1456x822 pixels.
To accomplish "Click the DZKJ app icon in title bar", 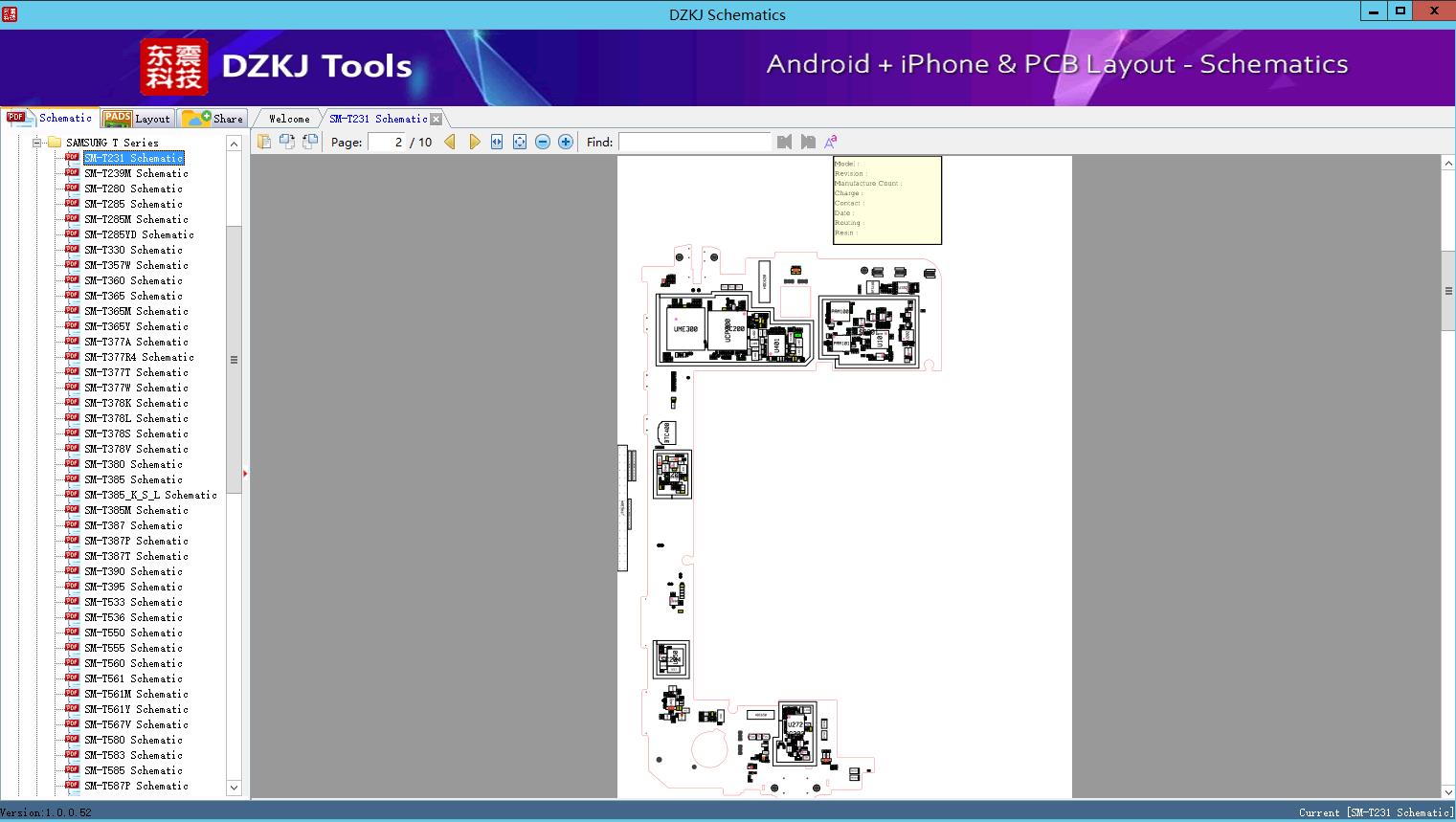I will [x=11, y=13].
